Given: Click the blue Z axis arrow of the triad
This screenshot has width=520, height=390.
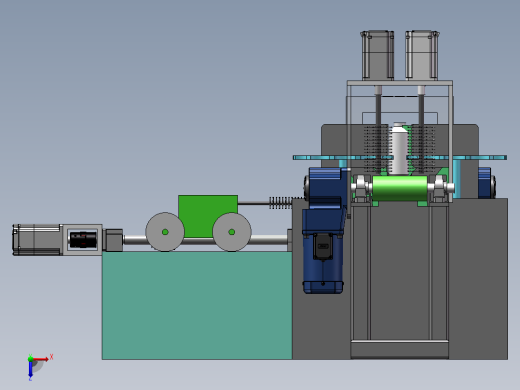Looking at the screenshot, I should [x=30, y=369].
